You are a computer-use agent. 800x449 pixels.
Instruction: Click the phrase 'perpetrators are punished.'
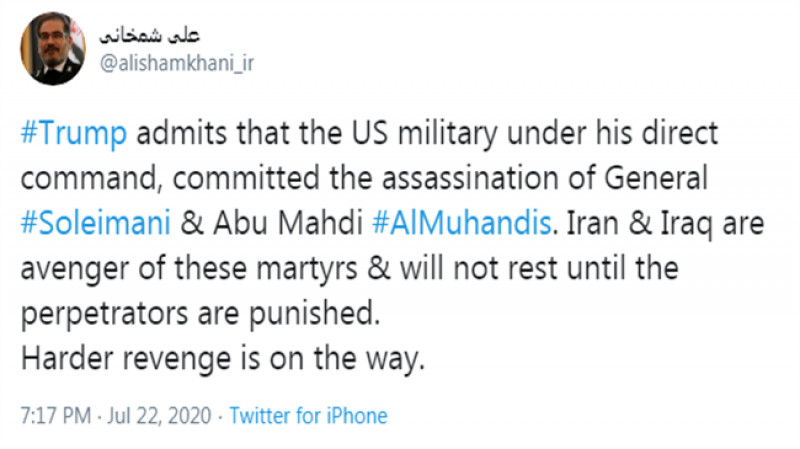pyautogui.click(x=201, y=313)
